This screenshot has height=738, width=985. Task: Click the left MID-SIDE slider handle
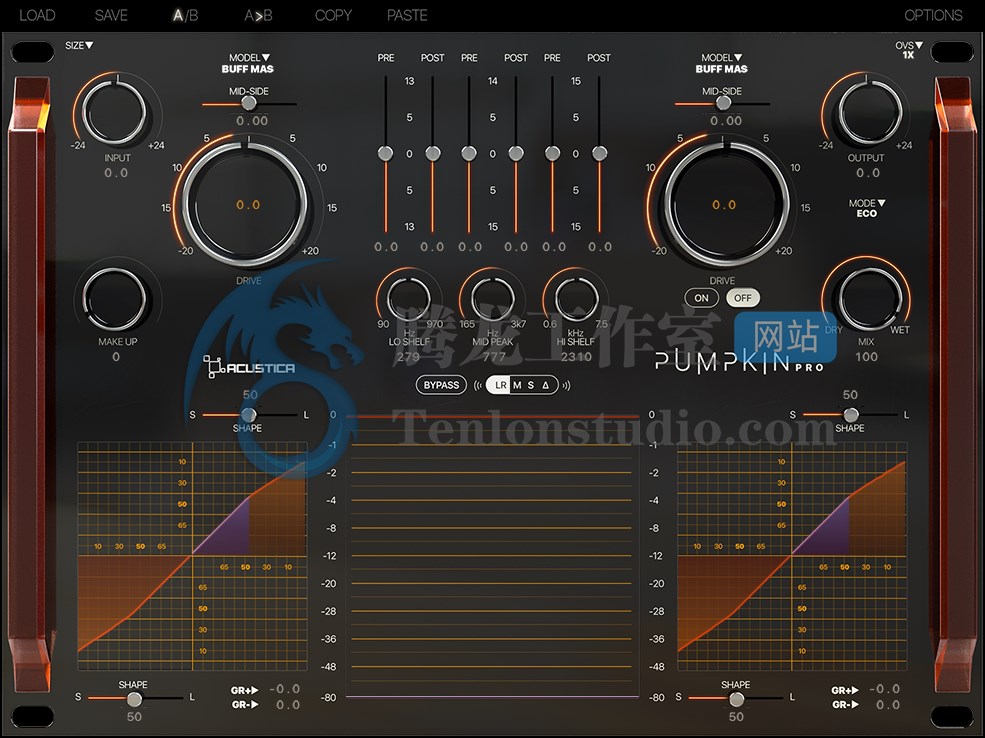coord(249,103)
